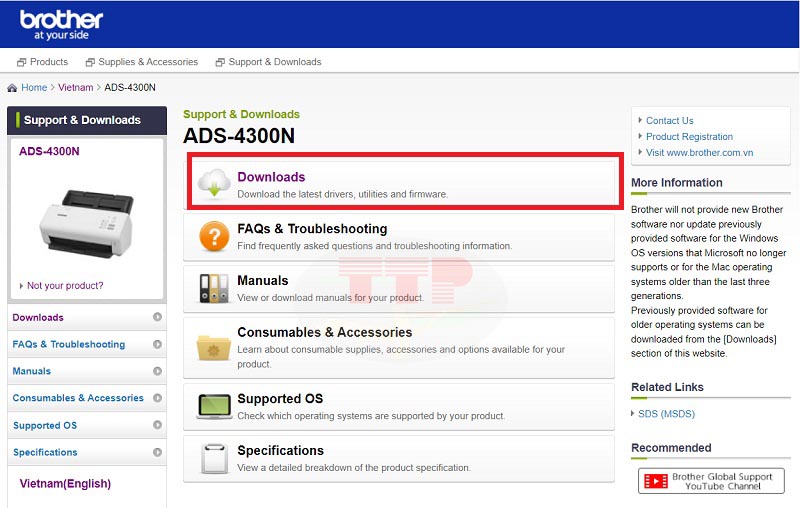Click the ADS-4300N text in breadcrumb
Screen dimensions: 800x508
pos(130,87)
